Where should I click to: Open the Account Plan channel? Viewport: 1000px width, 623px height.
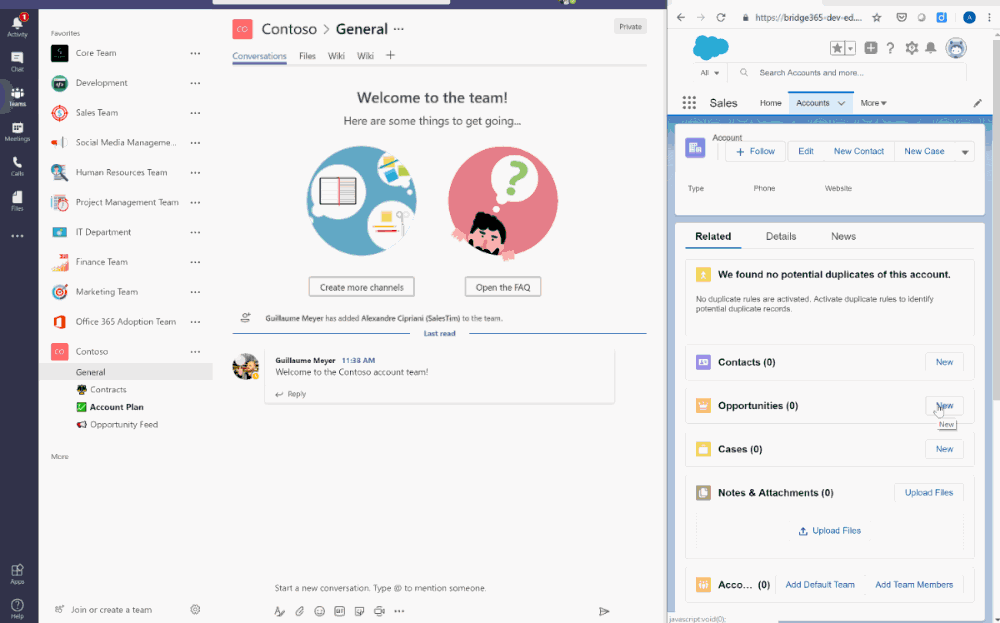click(116, 407)
